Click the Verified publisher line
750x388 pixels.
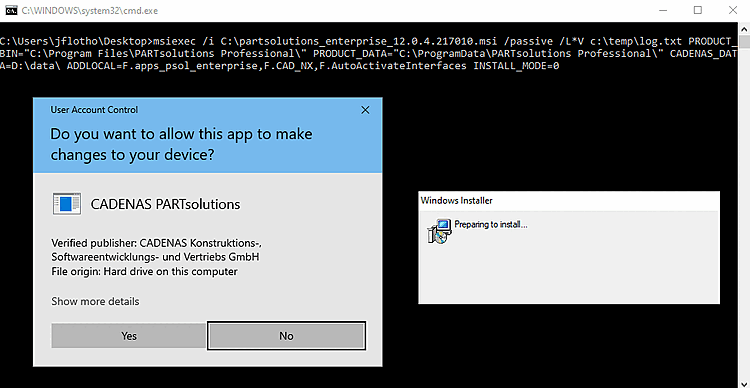(x=155, y=249)
